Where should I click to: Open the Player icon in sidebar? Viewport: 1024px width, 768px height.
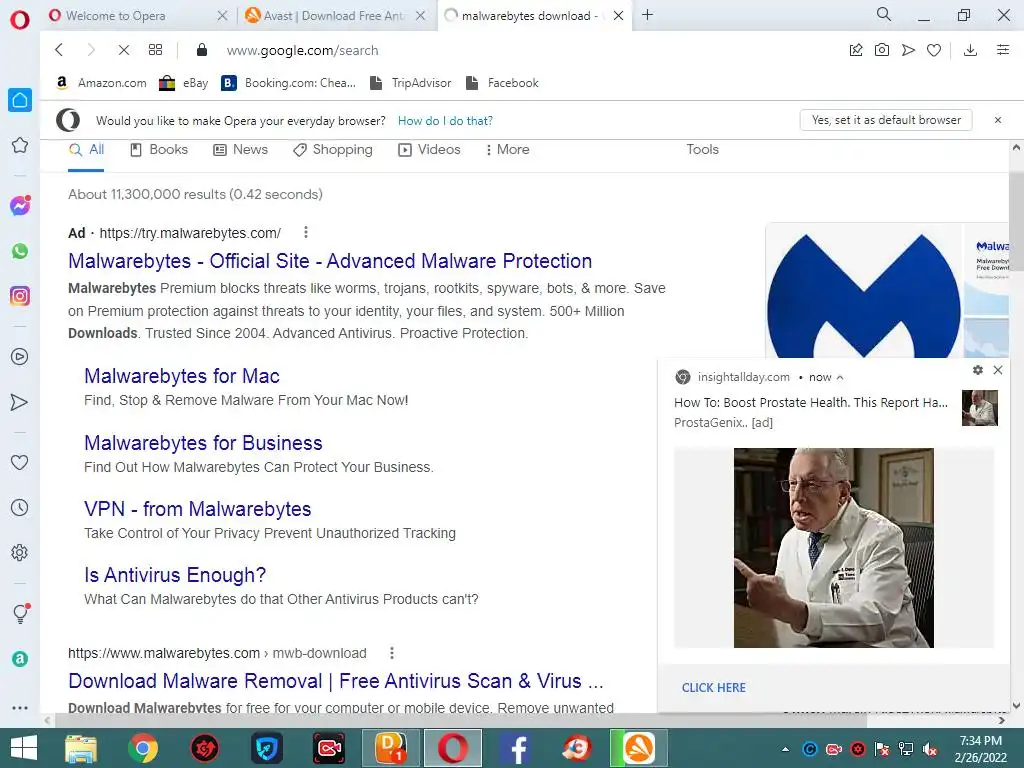click(x=20, y=357)
